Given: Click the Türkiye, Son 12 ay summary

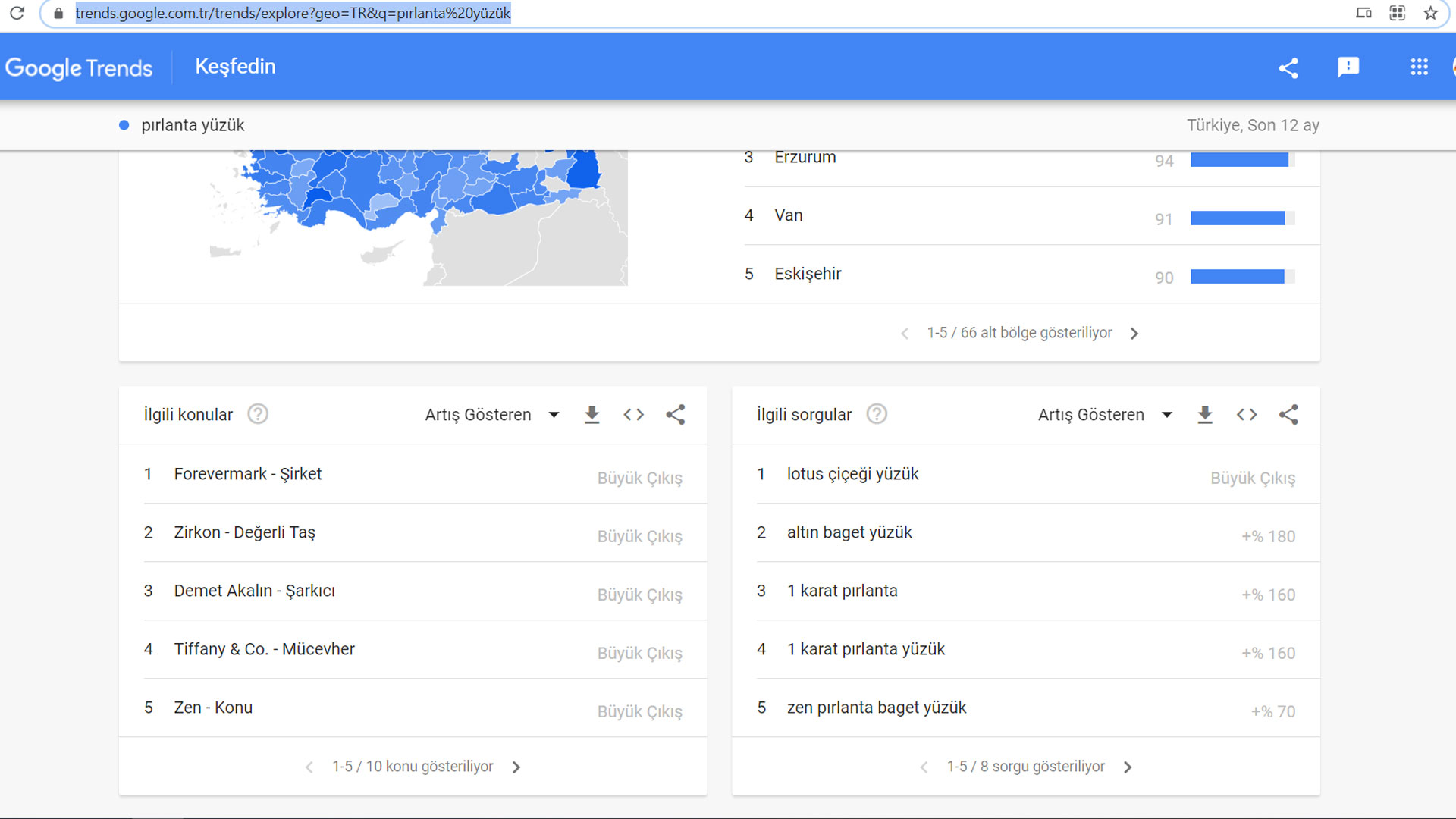Looking at the screenshot, I should pyautogui.click(x=1253, y=125).
